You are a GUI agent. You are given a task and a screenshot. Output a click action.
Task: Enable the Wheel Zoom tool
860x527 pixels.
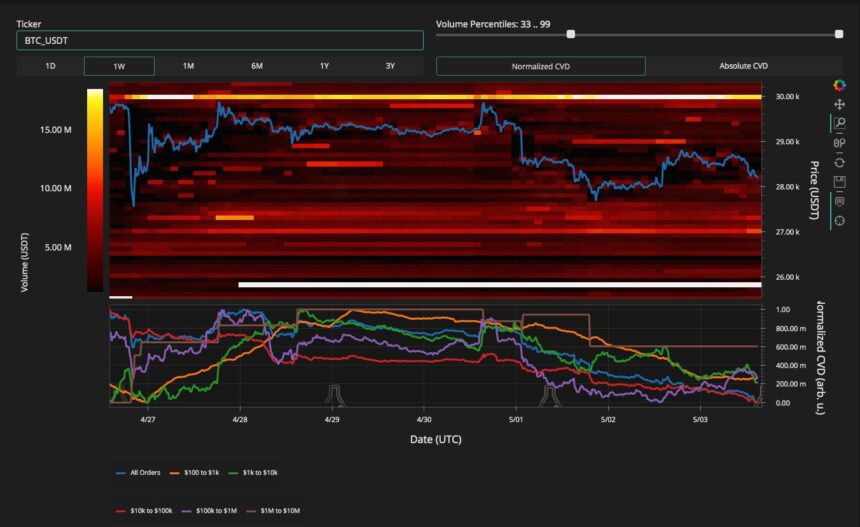pyautogui.click(x=840, y=143)
